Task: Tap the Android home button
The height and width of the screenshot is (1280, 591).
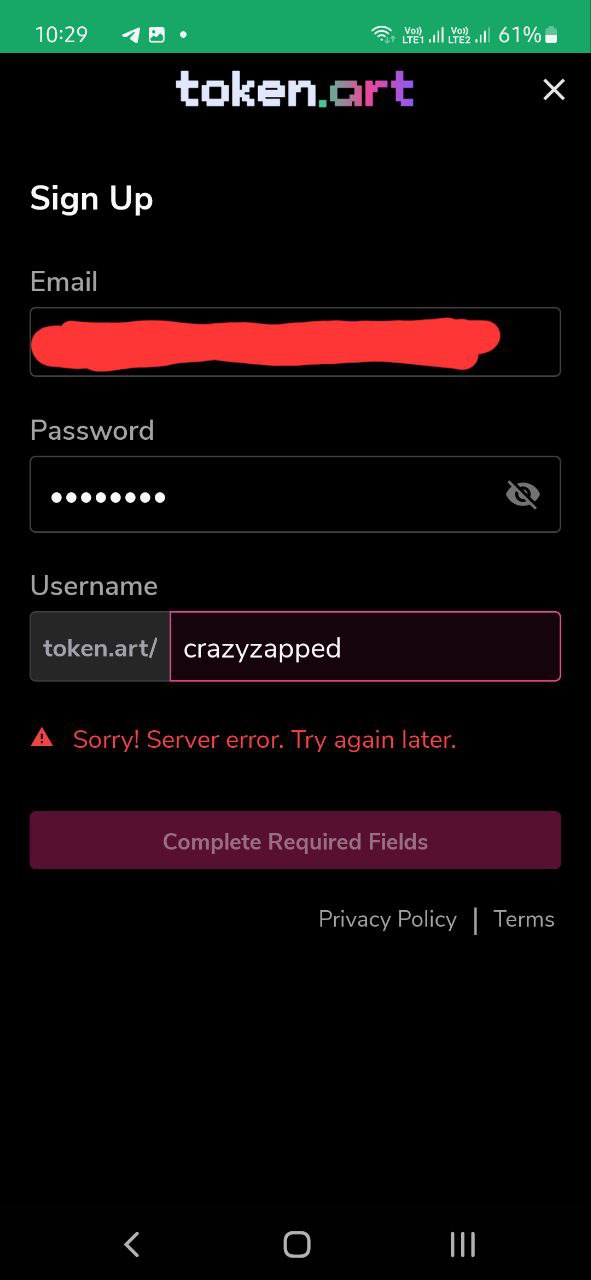Action: (x=297, y=1243)
